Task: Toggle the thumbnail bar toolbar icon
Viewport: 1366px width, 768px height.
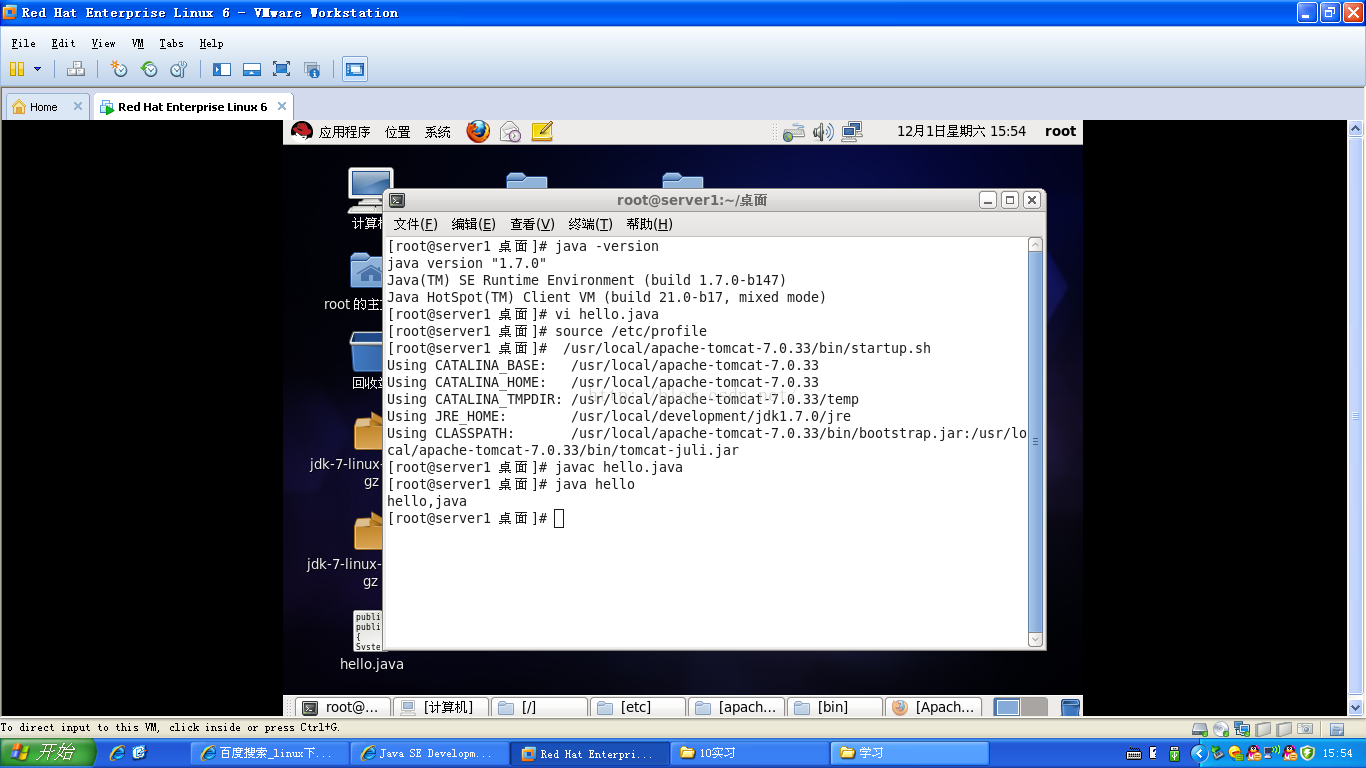Action: [252, 69]
